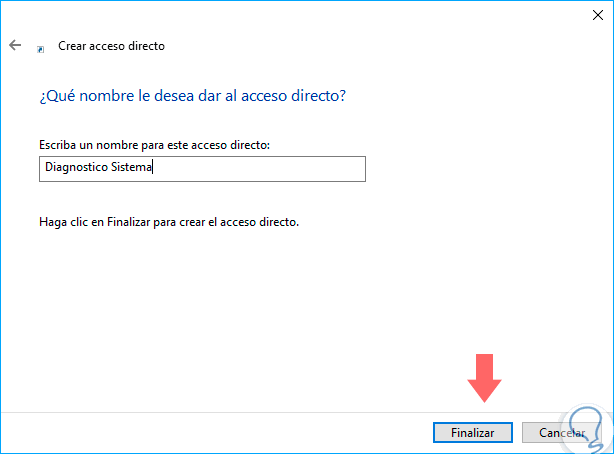
Task: Click the Haga clic en Finalizar instruction text
Action: point(166,221)
